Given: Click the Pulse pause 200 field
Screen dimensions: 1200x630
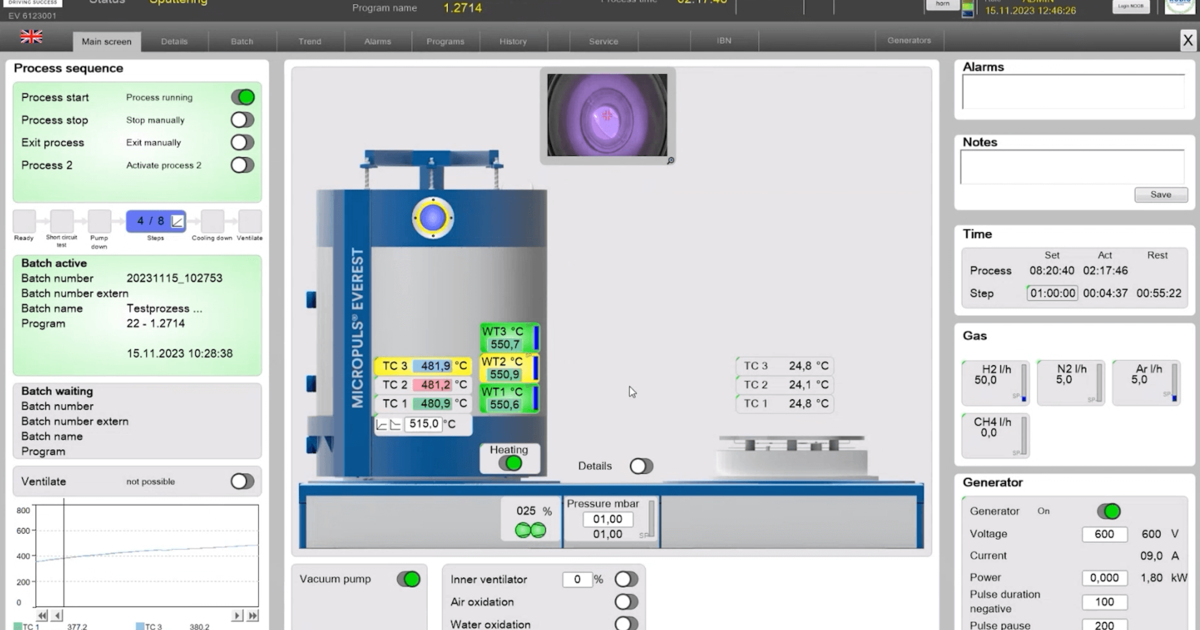Looking at the screenshot, I should pos(1105,626).
